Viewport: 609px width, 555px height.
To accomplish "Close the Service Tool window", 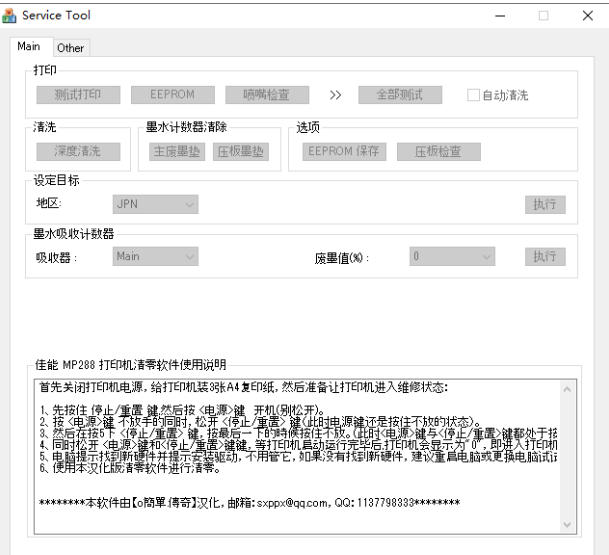I will tap(588, 16).
